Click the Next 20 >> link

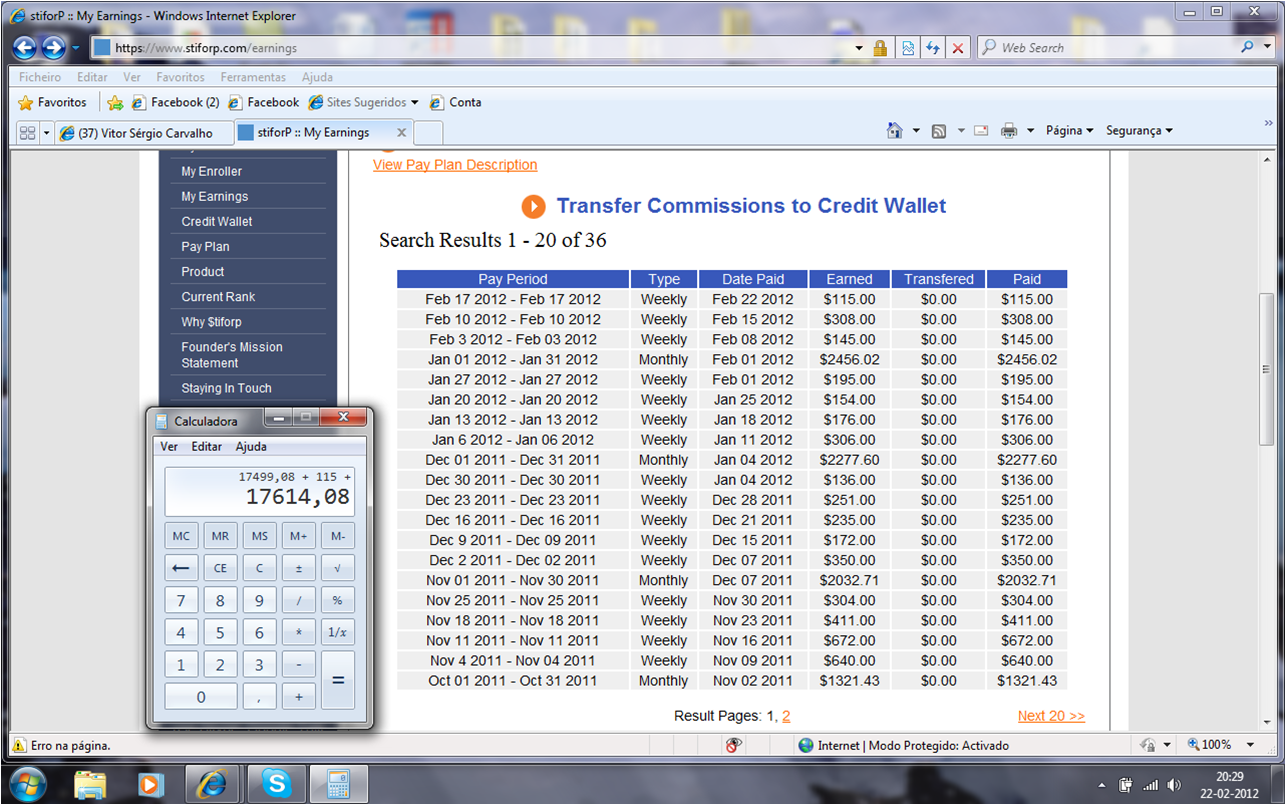tap(1051, 716)
